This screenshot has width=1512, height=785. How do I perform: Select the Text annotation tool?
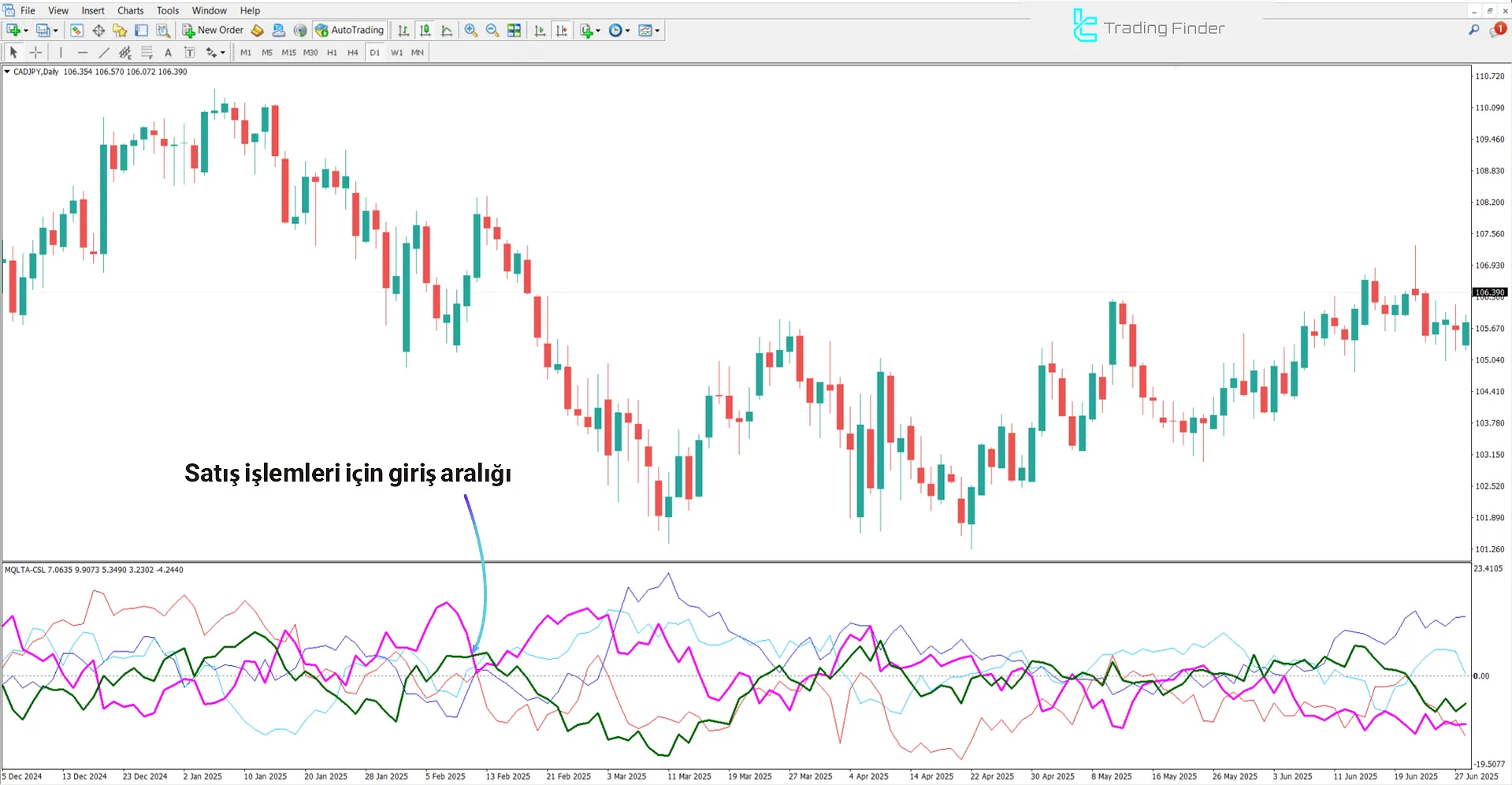point(168,52)
